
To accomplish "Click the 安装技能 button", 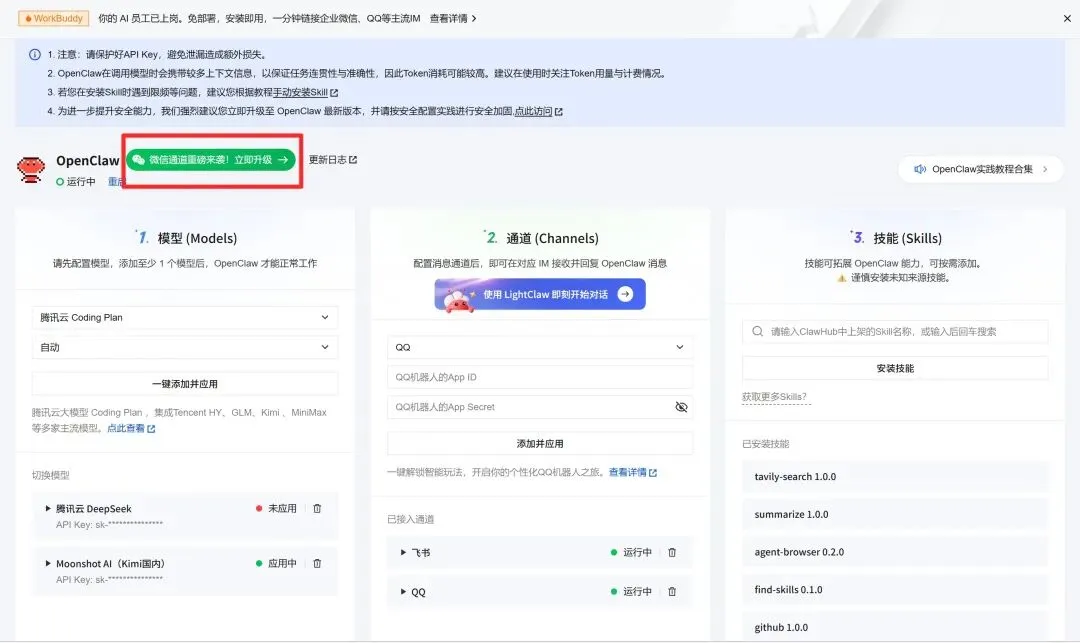I will (895, 368).
